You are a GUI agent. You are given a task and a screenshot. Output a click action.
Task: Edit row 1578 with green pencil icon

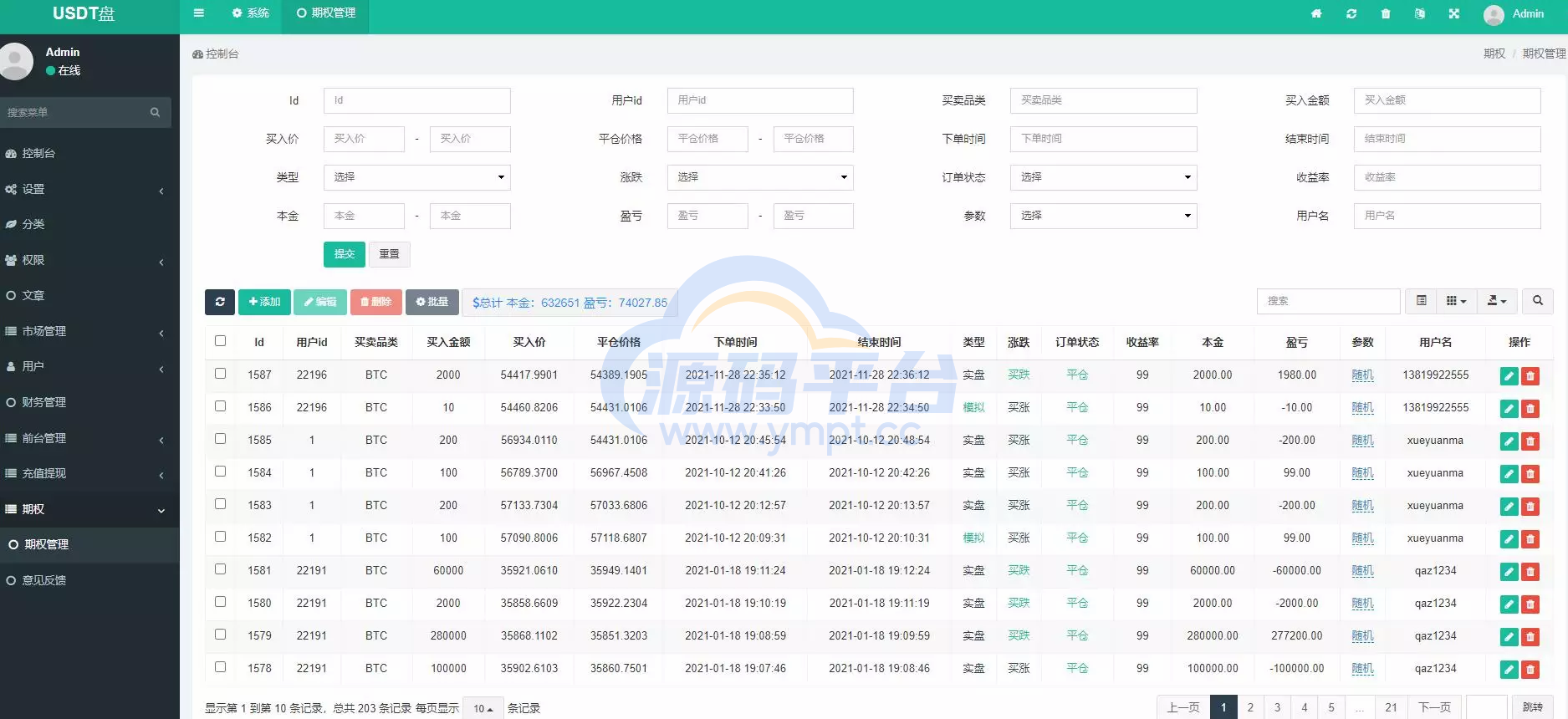[1509, 670]
